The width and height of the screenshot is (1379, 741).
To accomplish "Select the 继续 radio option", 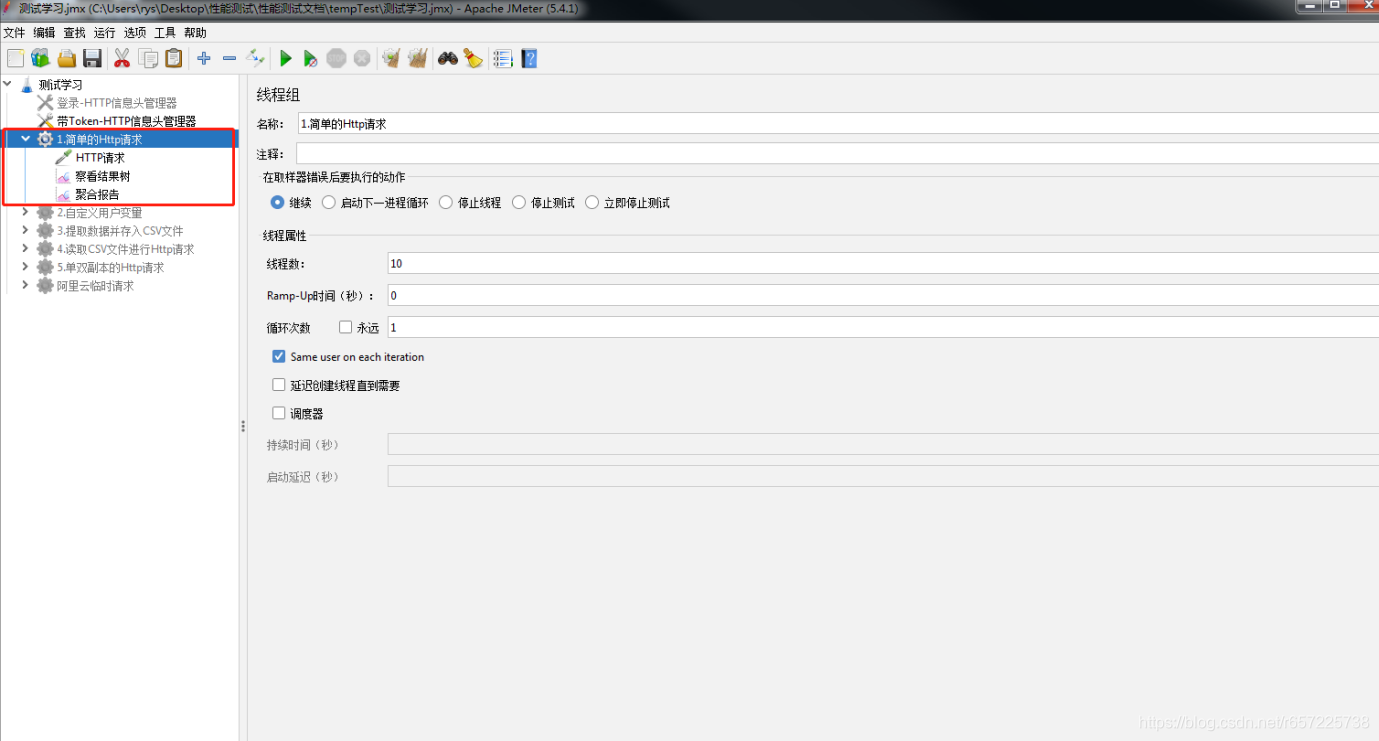I will [278, 202].
